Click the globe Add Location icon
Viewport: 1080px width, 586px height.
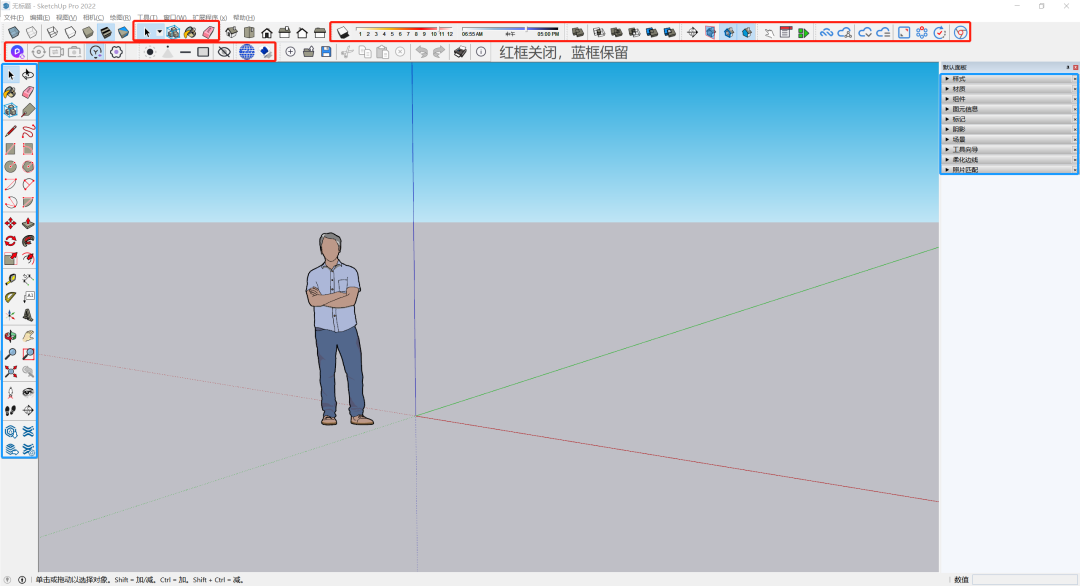click(247, 52)
